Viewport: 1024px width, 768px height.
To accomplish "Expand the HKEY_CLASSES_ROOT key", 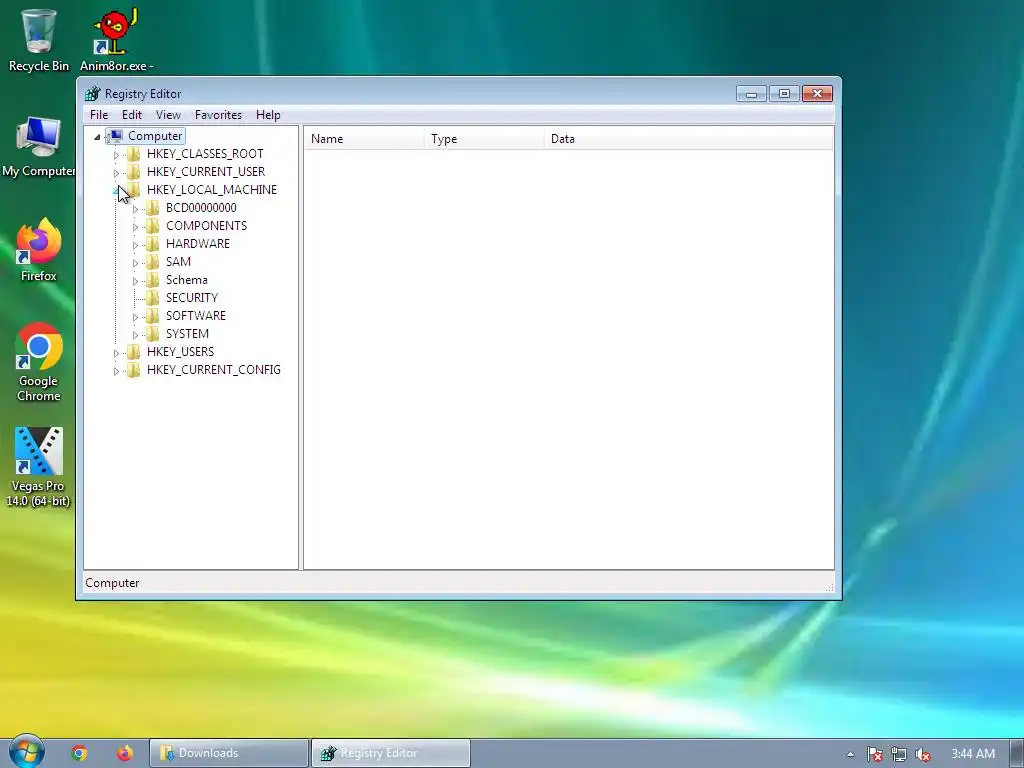I will coord(116,155).
